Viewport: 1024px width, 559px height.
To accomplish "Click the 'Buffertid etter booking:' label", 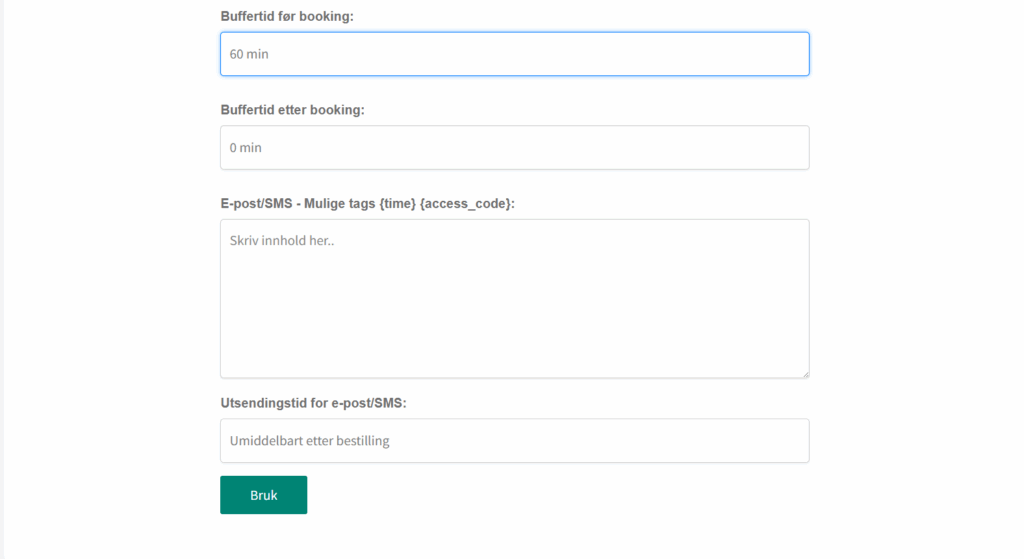I will (292, 110).
